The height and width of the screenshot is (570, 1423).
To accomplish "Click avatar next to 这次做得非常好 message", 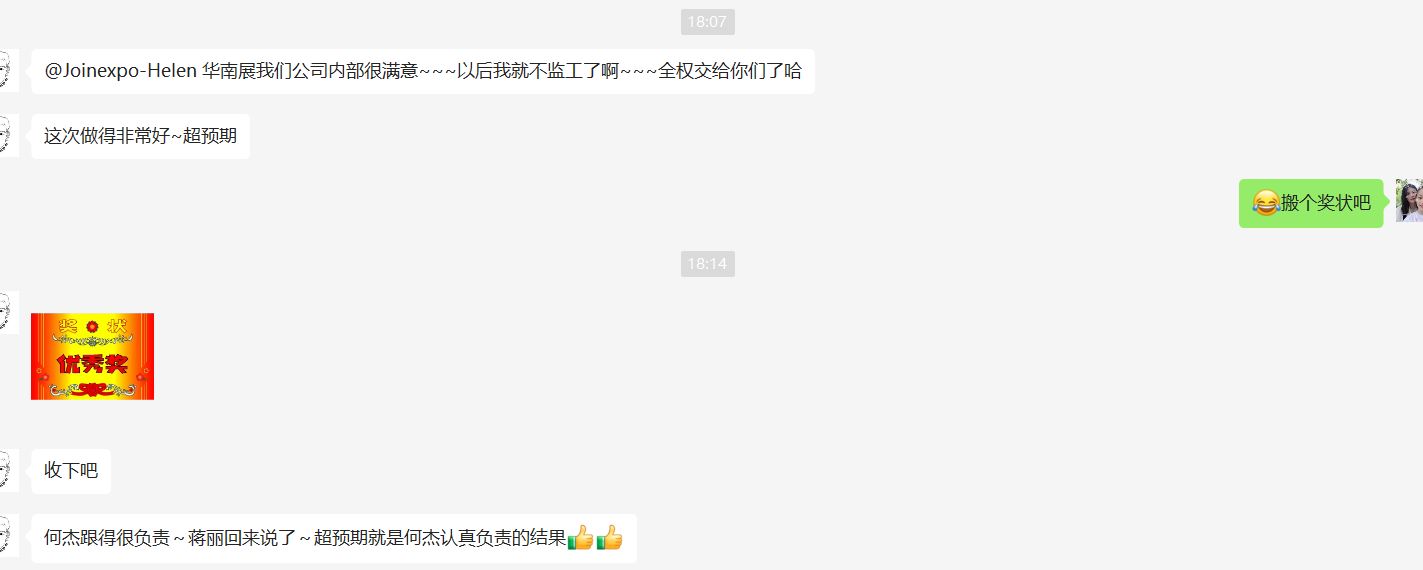I will (x=8, y=135).
